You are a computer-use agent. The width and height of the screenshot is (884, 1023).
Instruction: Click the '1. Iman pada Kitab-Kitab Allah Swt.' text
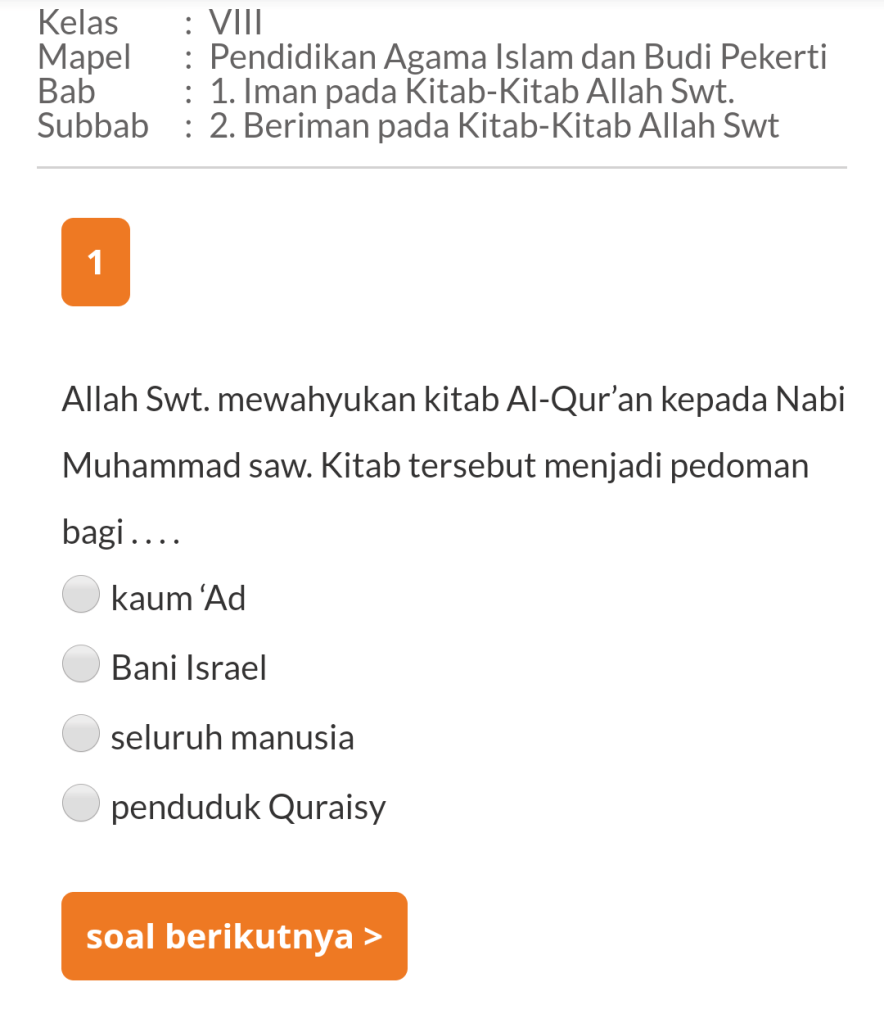pyautogui.click(x=472, y=92)
